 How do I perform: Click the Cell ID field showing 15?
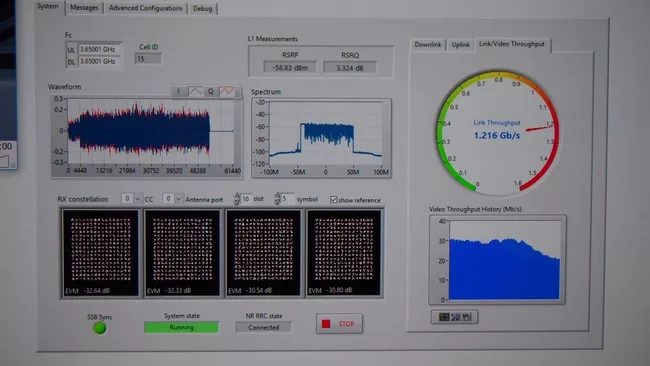[148, 59]
